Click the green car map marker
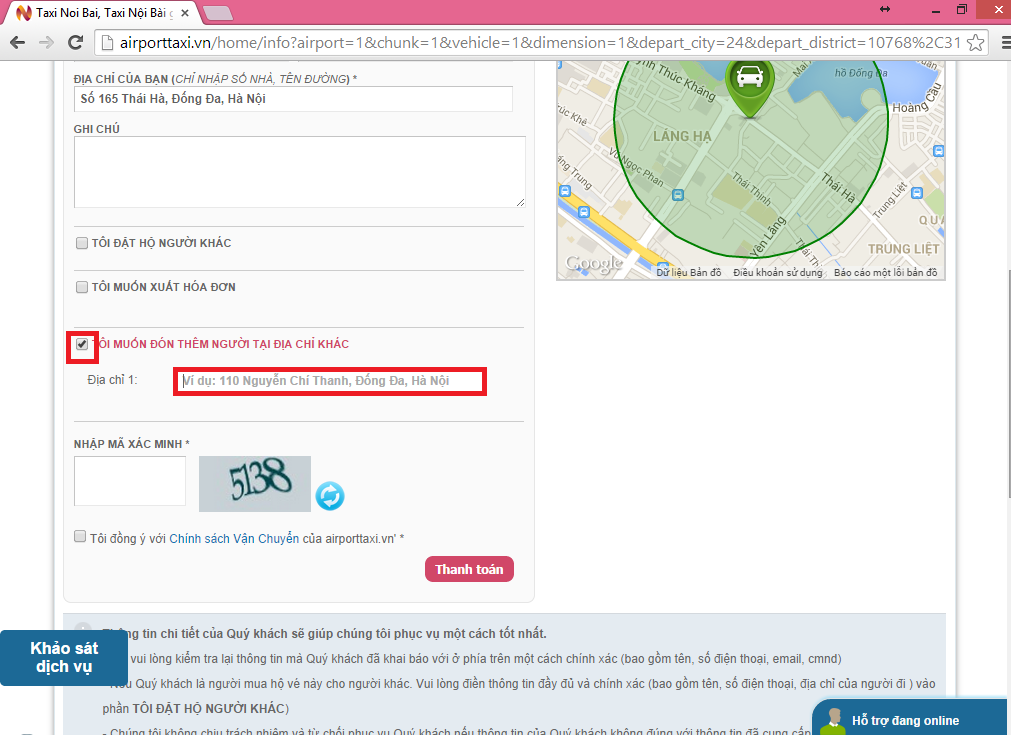 click(746, 84)
